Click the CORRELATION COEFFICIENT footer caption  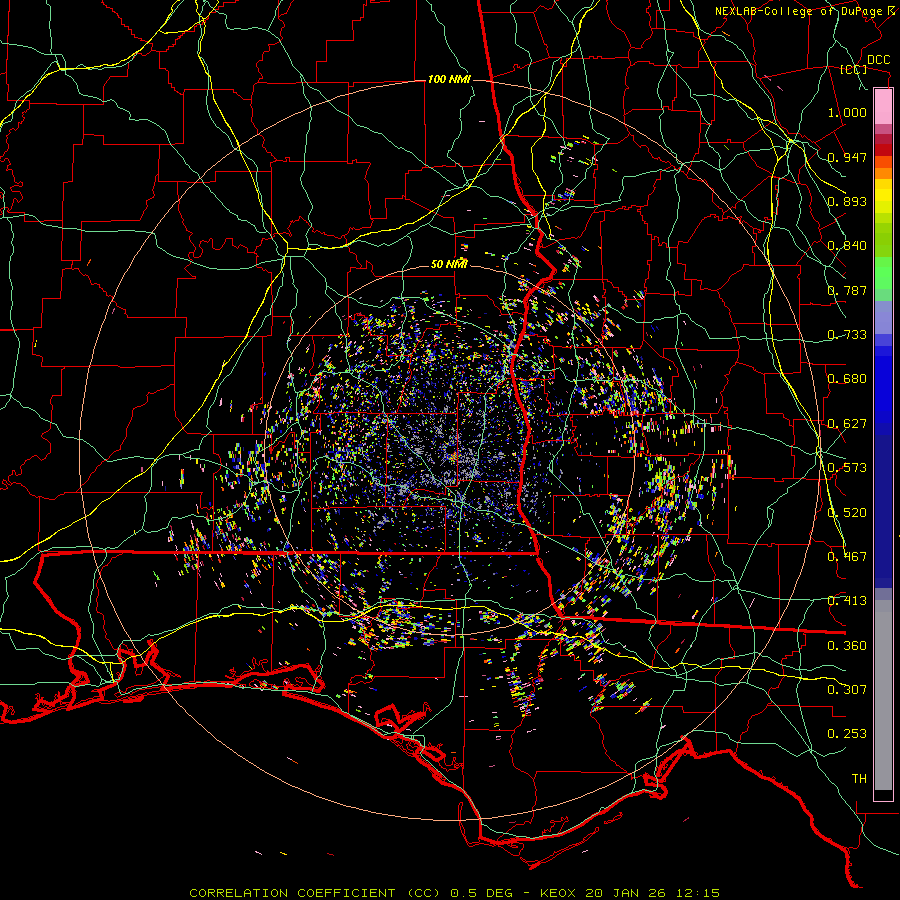pos(454,893)
